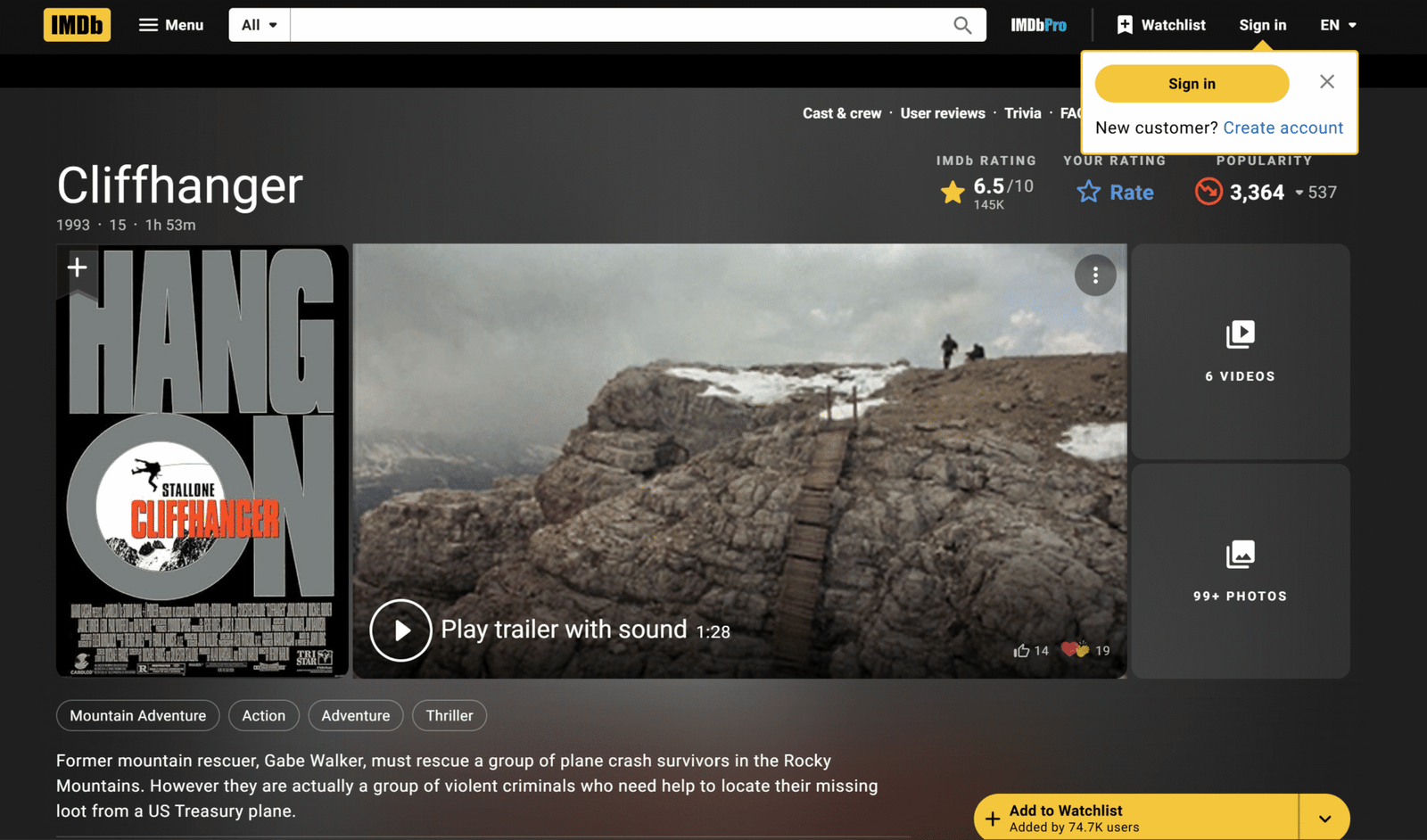Toggle the thumbs-up like on trailer
This screenshot has width=1427, height=840.
click(x=1022, y=651)
